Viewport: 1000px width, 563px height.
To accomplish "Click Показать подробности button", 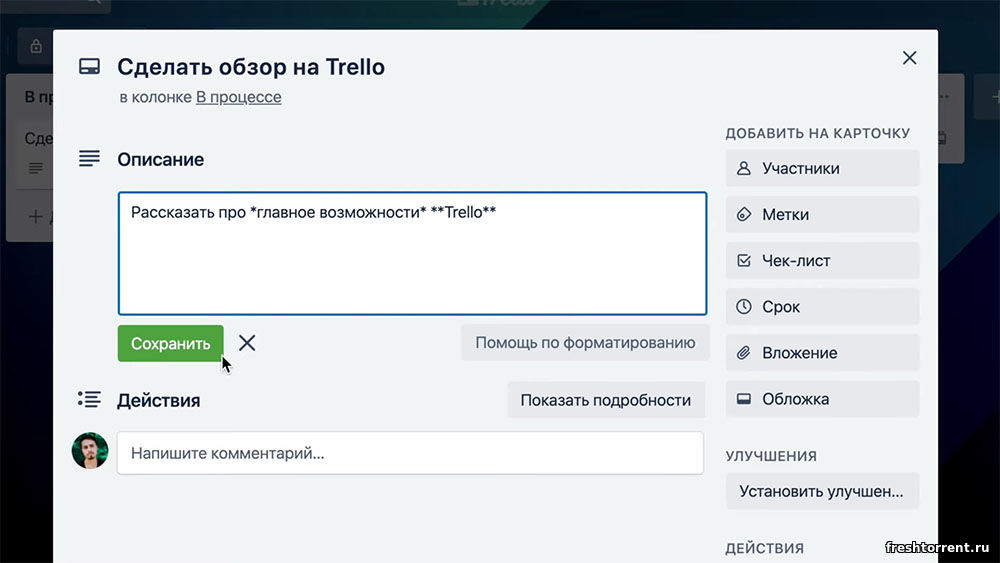I will pyautogui.click(x=606, y=400).
